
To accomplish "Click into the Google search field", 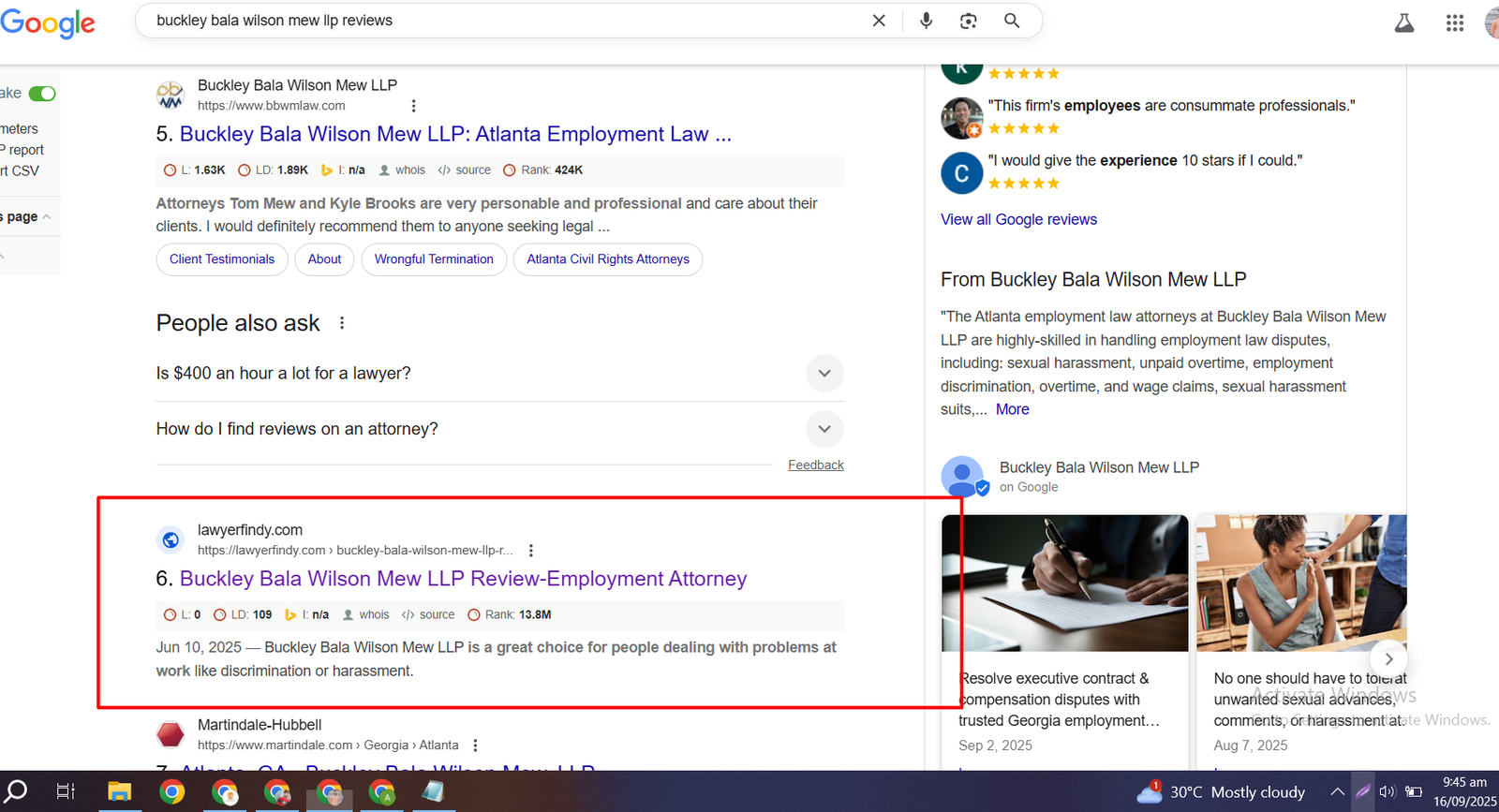I will click(506, 21).
